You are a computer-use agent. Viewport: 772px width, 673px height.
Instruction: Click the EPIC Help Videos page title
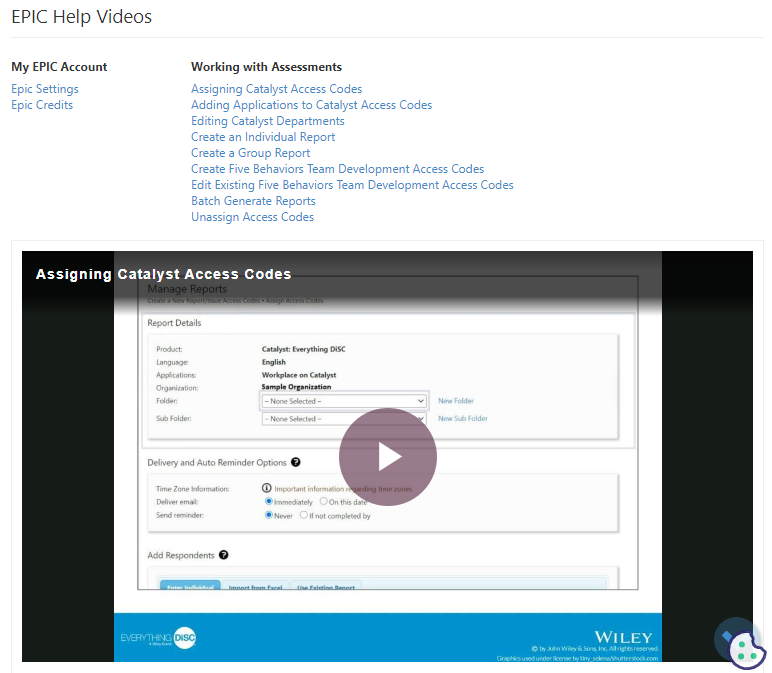[x=82, y=17]
